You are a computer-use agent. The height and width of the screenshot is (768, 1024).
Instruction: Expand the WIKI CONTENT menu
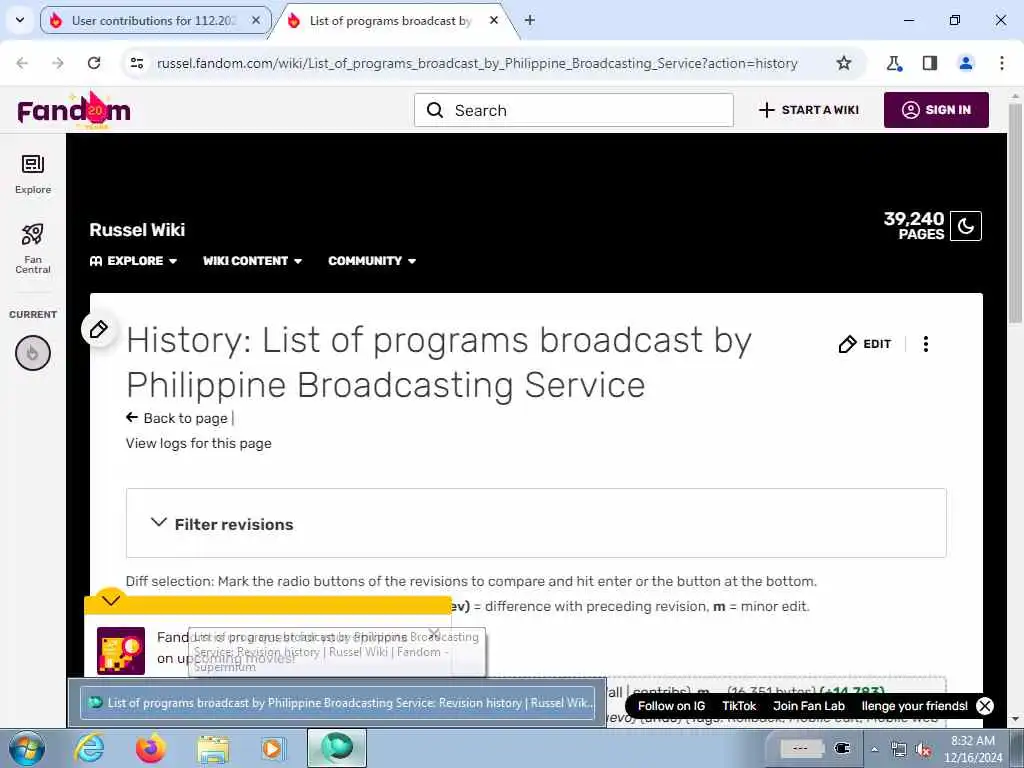(252, 261)
